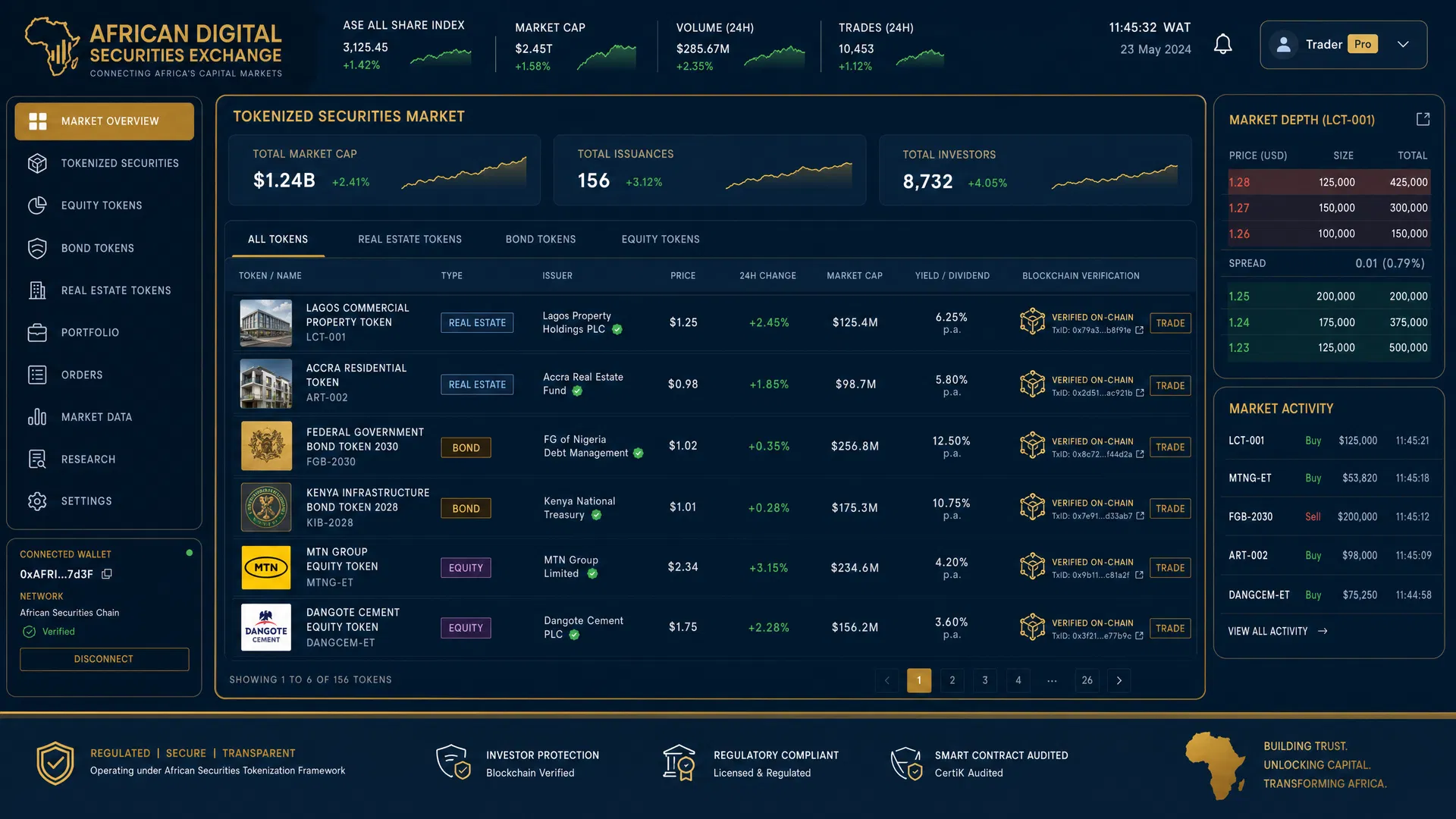Switch to the Bond Tokens tab

pyautogui.click(x=541, y=239)
